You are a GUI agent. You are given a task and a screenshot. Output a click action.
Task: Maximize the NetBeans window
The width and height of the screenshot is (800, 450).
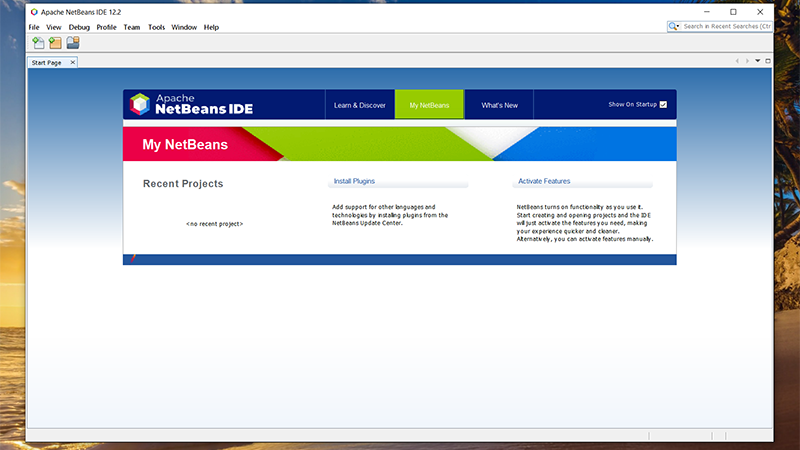(733, 12)
